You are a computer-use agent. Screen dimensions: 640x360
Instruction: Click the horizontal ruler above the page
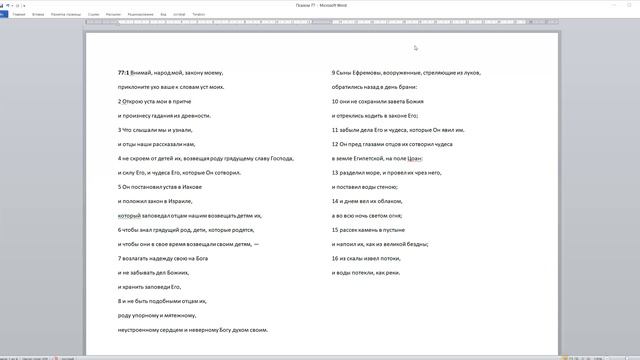click(322, 22)
